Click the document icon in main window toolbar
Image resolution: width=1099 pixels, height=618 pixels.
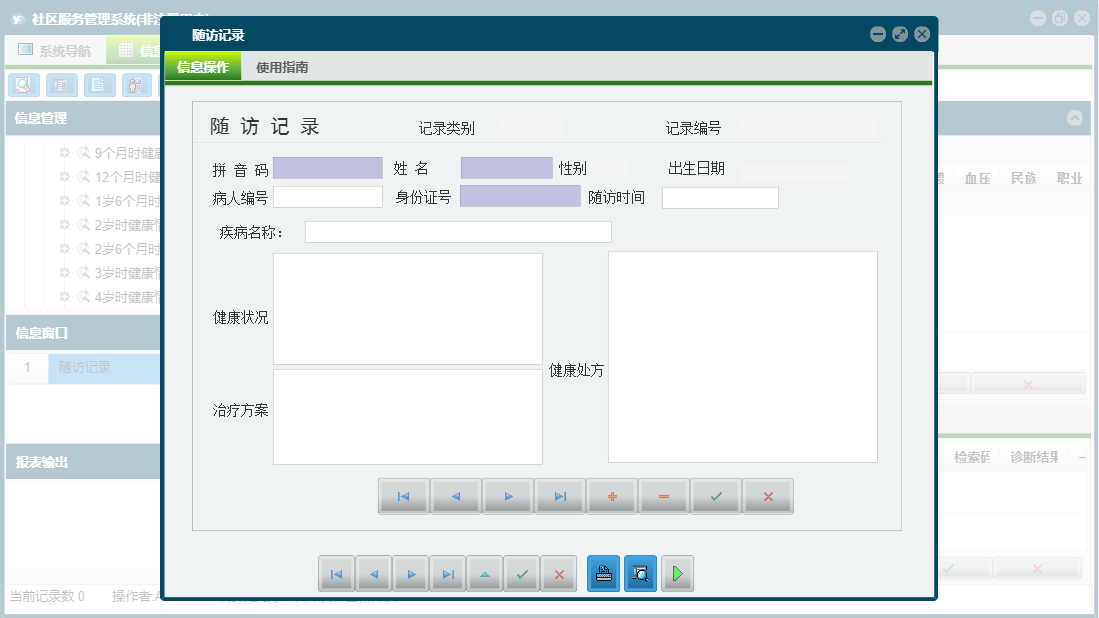click(x=100, y=85)
